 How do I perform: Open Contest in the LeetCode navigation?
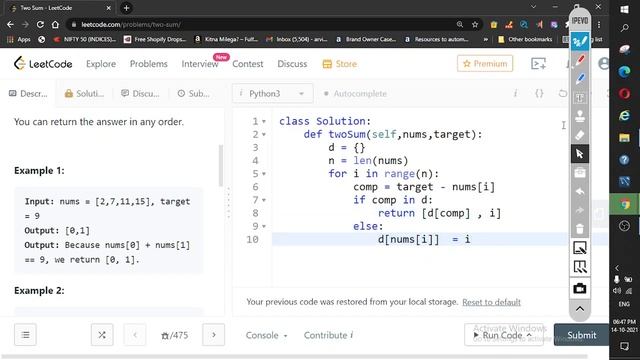pos(247,64)
